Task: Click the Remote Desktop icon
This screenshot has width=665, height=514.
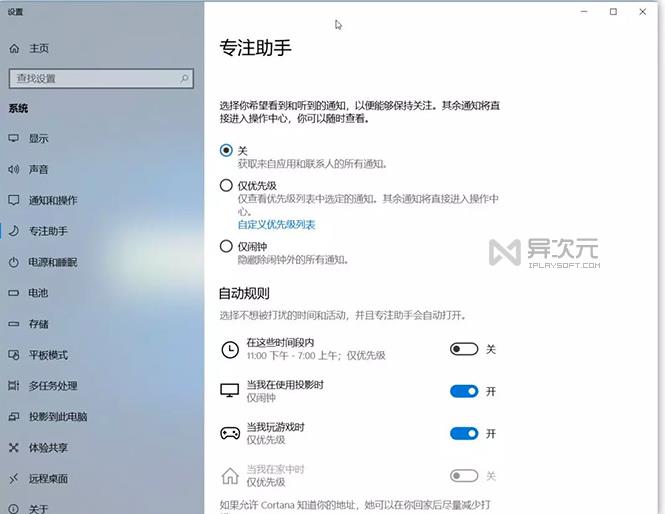Action: [14, 479]
